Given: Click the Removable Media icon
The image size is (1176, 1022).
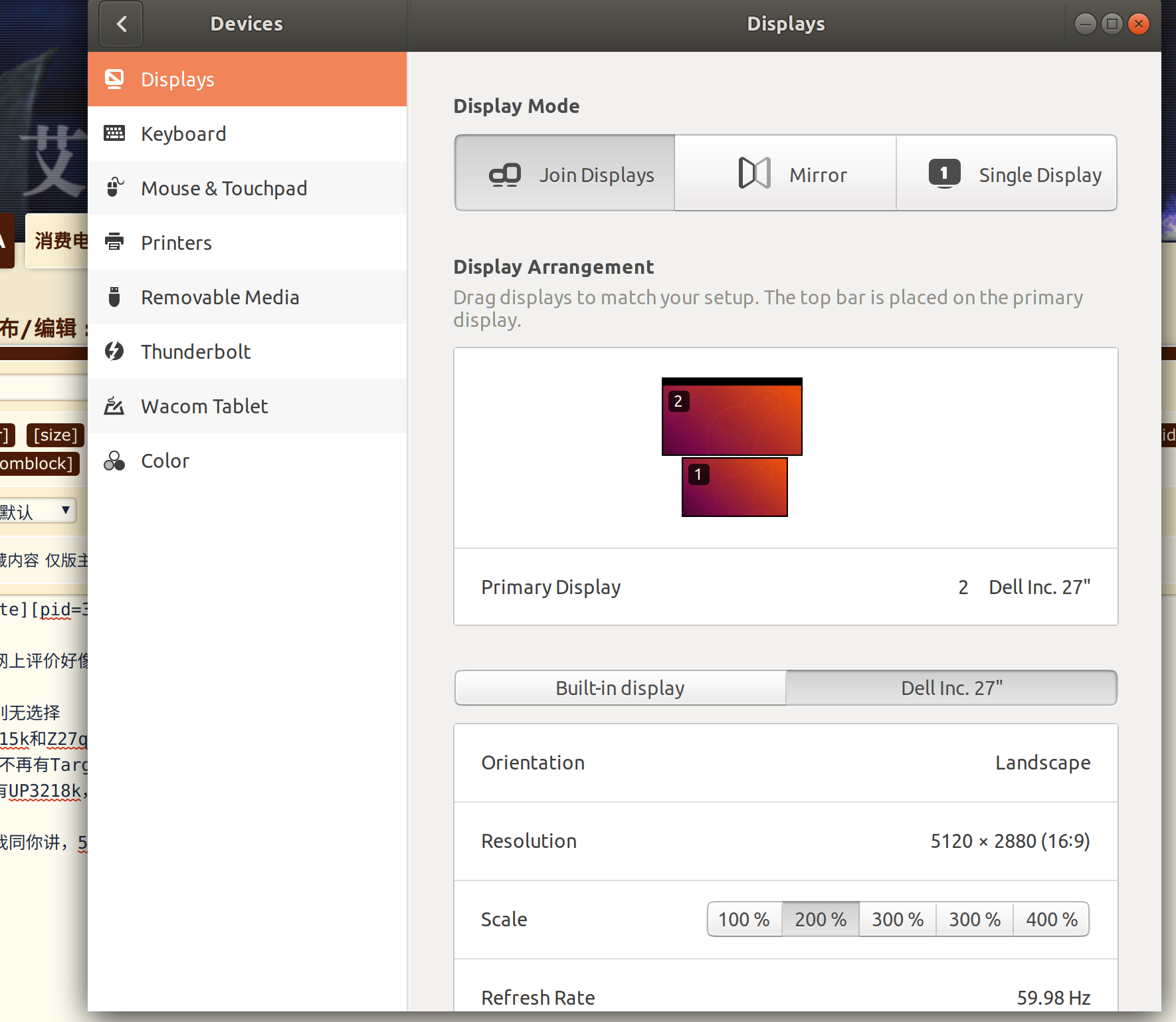Looking at the screenshot, I should tap(114, 296).
